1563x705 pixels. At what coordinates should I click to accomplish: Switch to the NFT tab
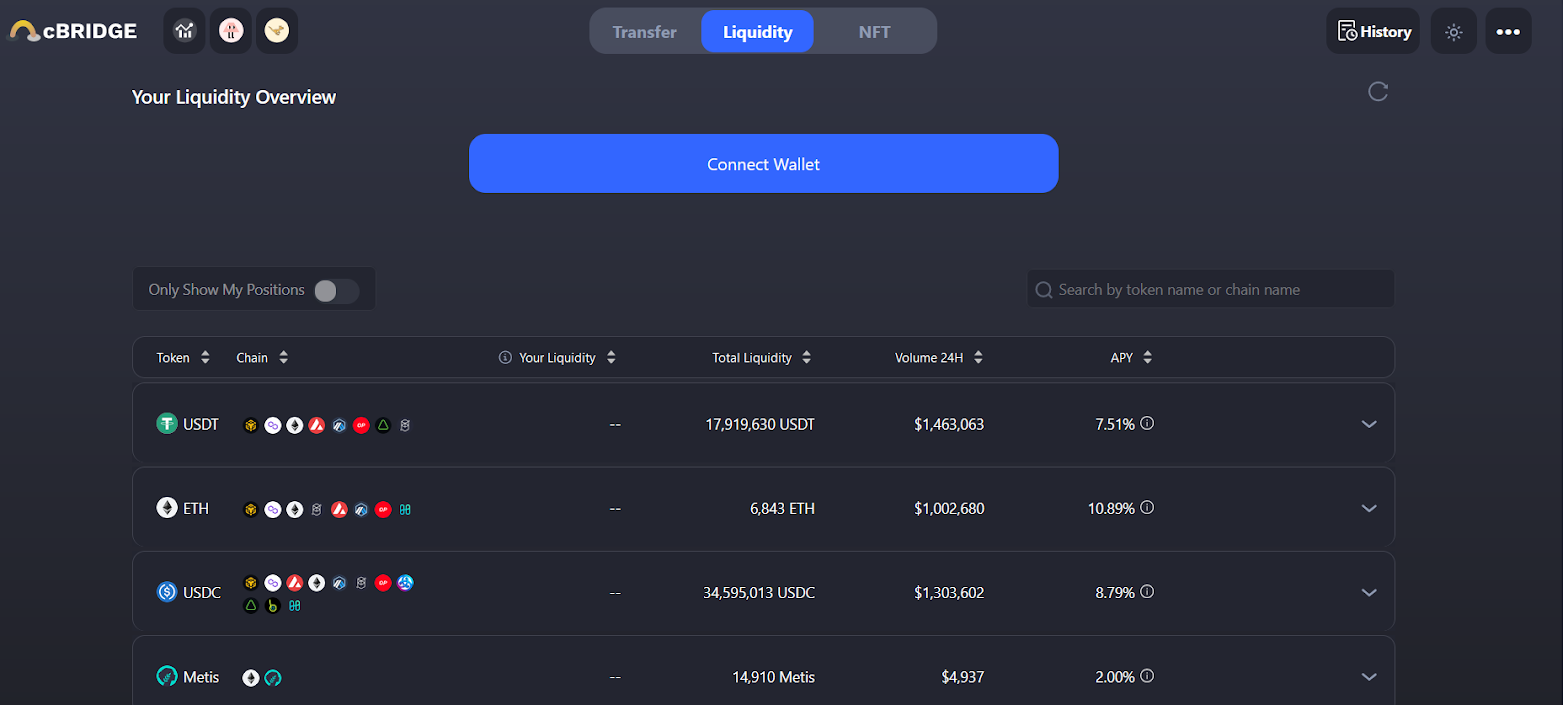(874, 32)
